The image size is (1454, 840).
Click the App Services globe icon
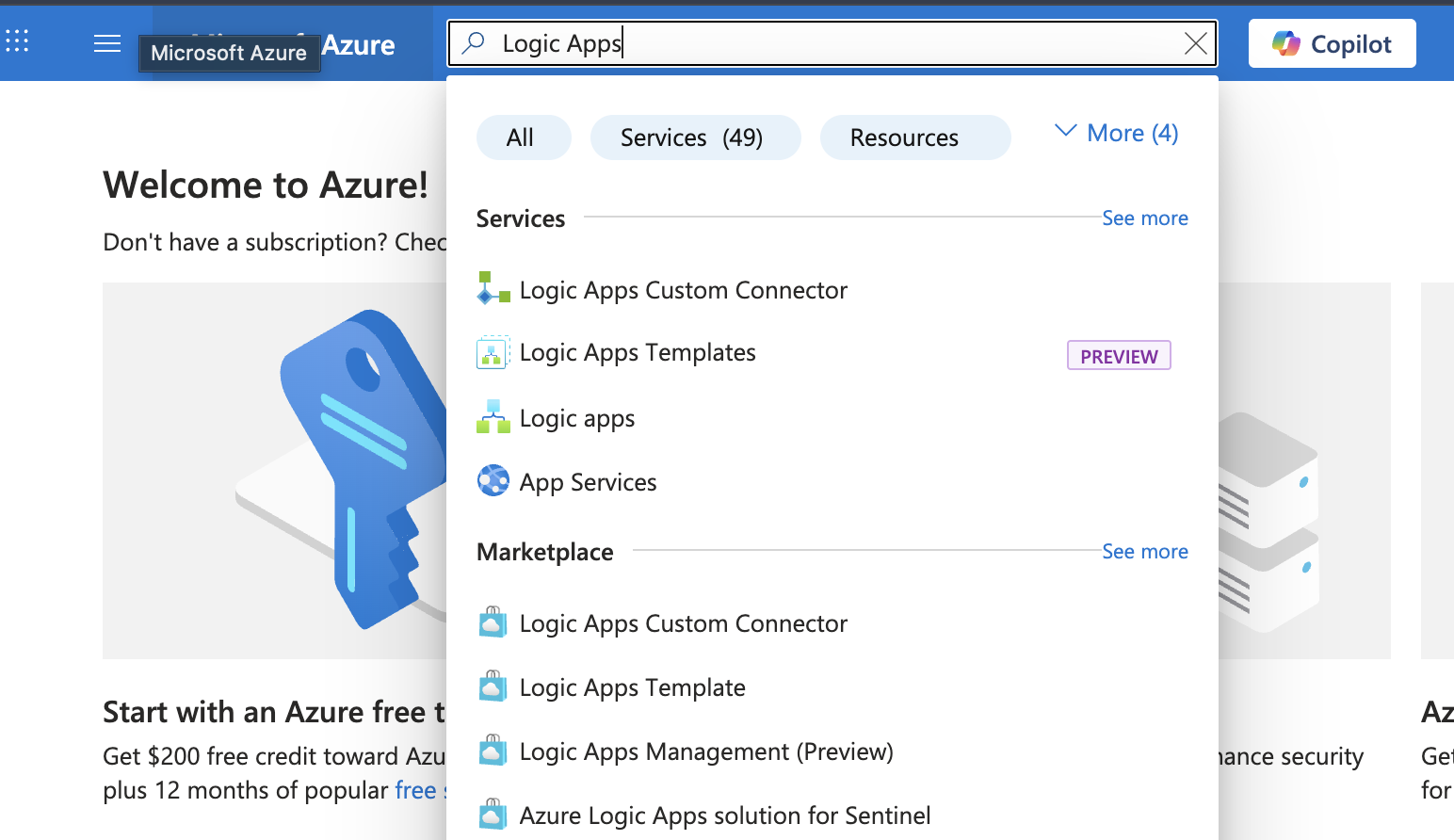(492, 480)
